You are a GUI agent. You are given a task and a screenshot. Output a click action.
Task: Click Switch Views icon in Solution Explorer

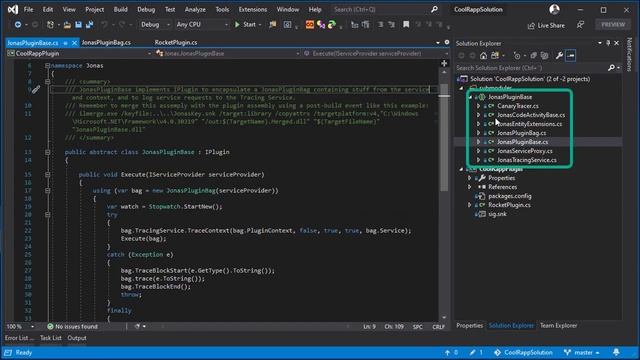coord(495,56)
